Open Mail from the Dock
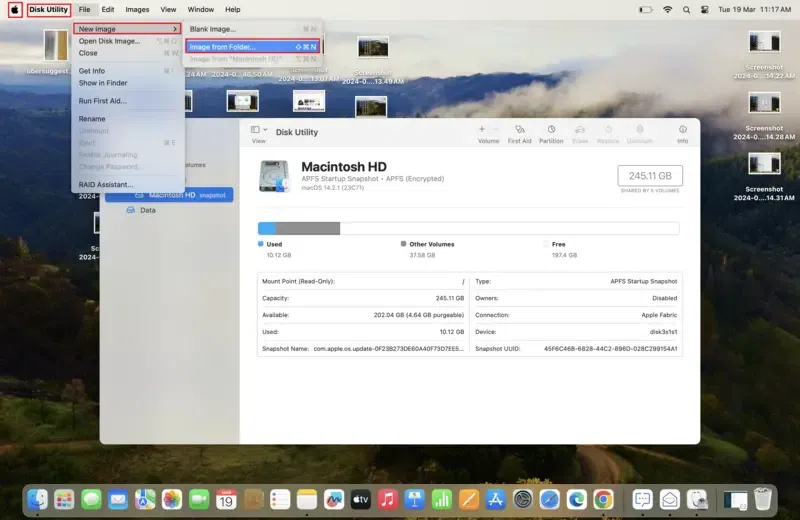Viewport: 800px width, 520px height. tap(118, 500)
